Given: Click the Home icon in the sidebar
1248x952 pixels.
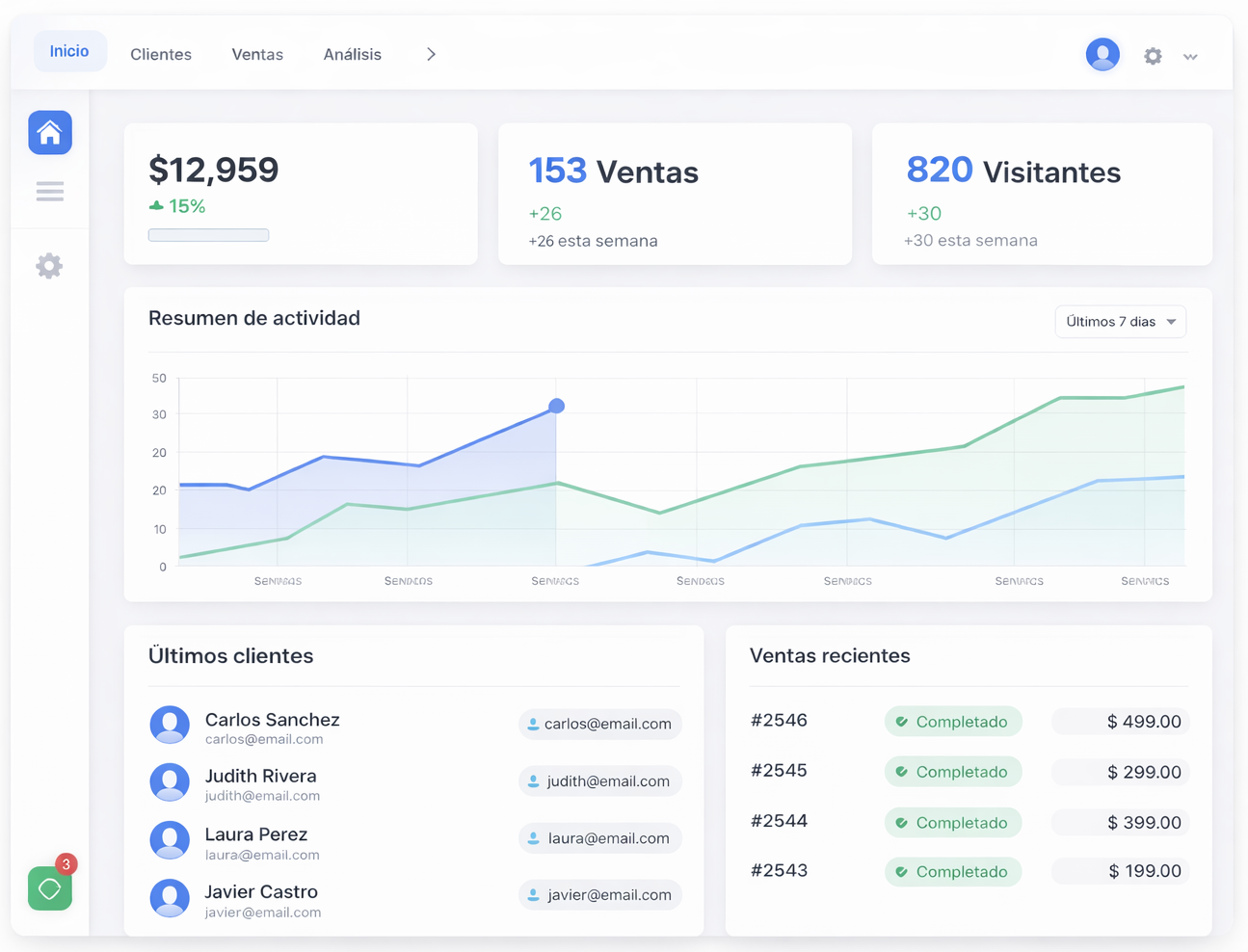Looking at the screenshot, I should tap(50, 133).
